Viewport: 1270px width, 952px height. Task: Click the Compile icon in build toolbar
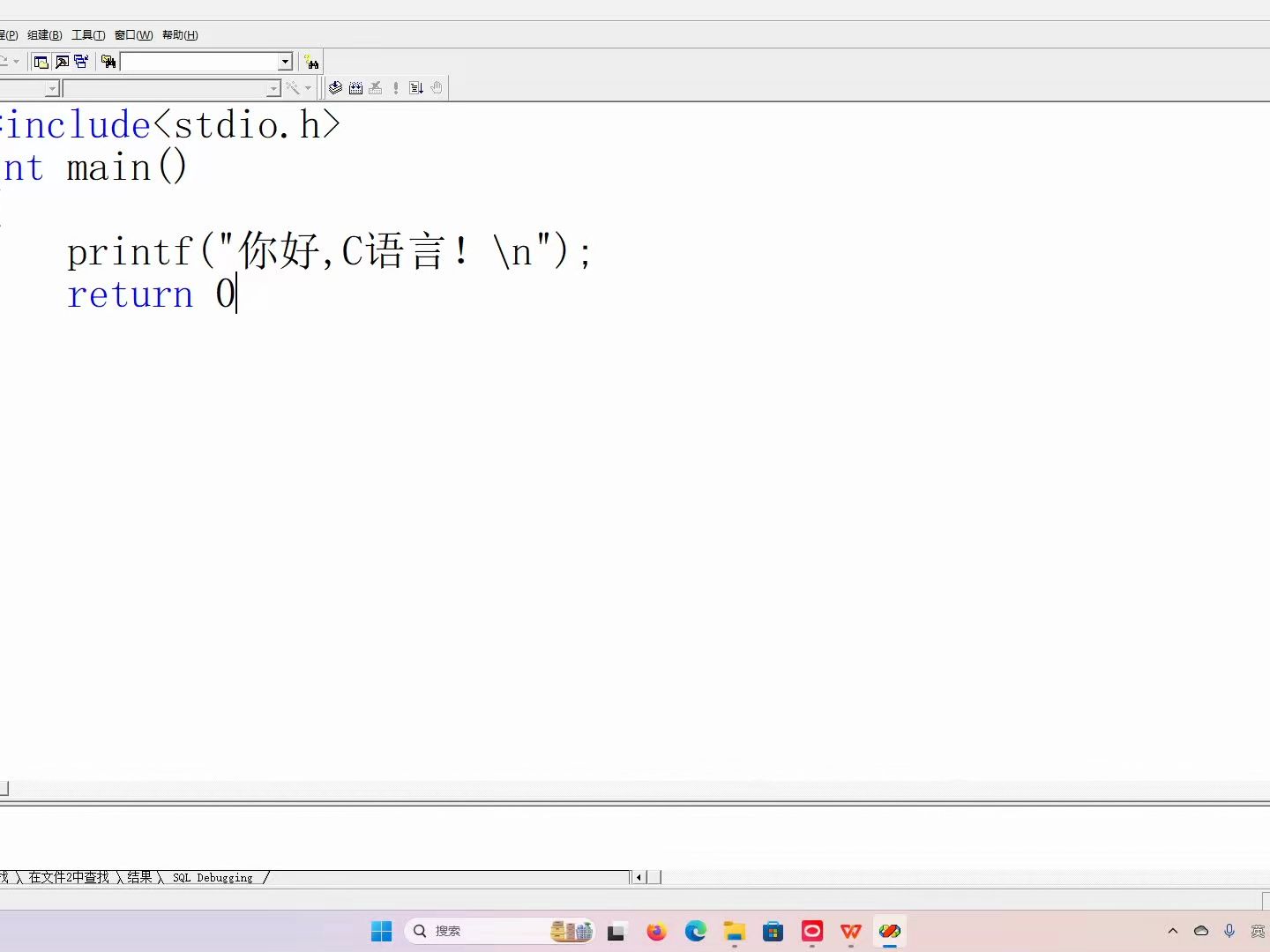(336, 88)
